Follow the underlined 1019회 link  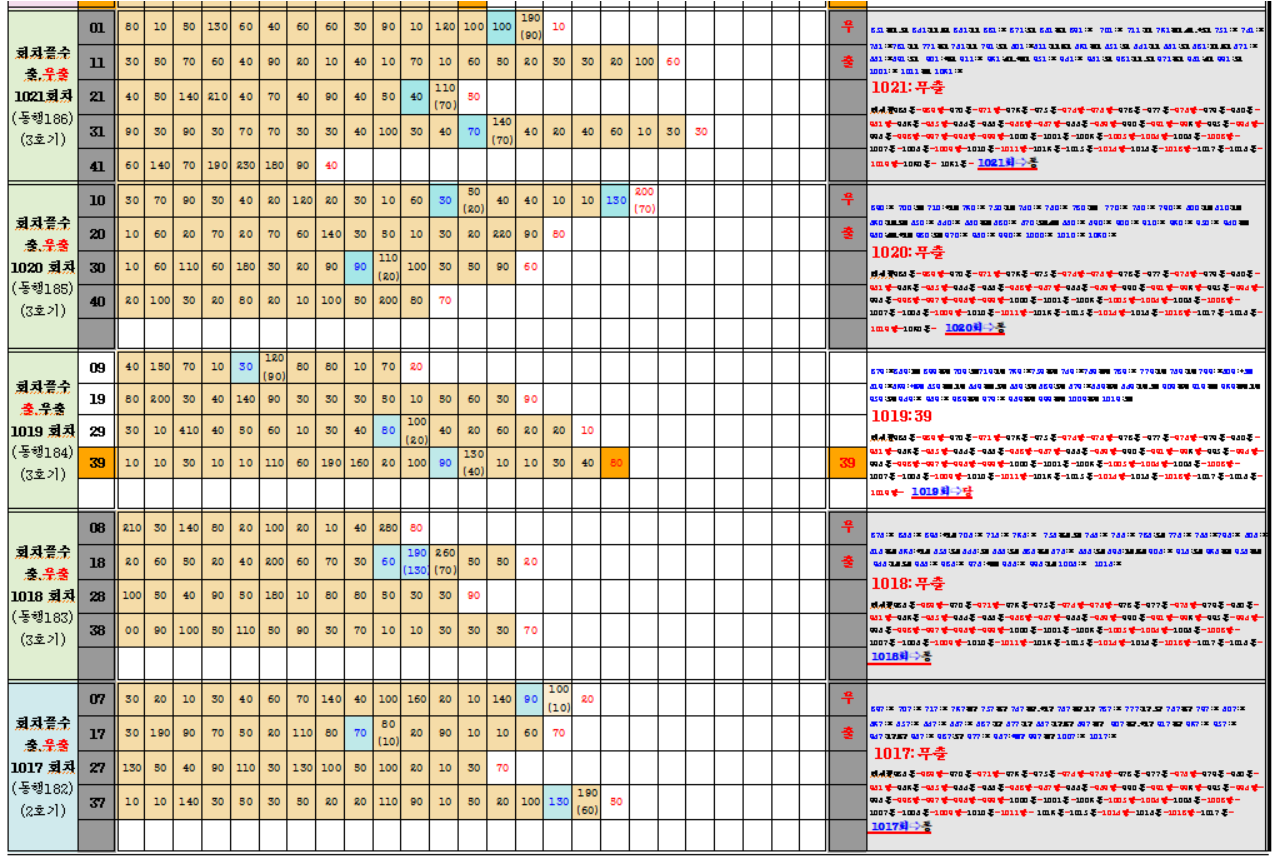[x=939, y=492]
